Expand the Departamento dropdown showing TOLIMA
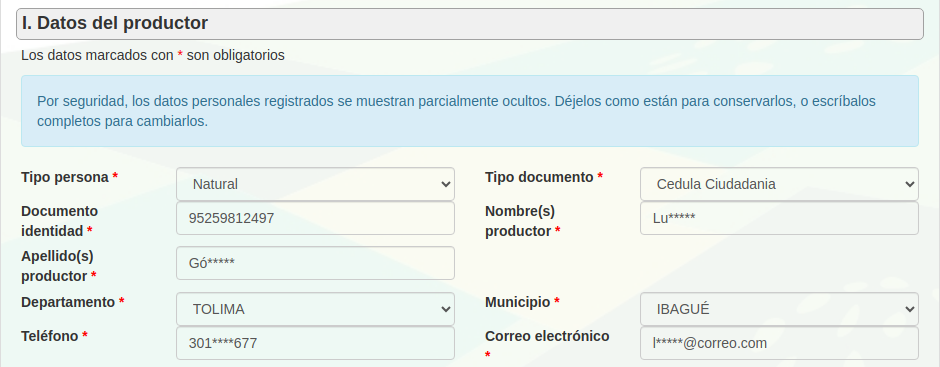This screenshot has width=940, height=367. coord(315,309)
